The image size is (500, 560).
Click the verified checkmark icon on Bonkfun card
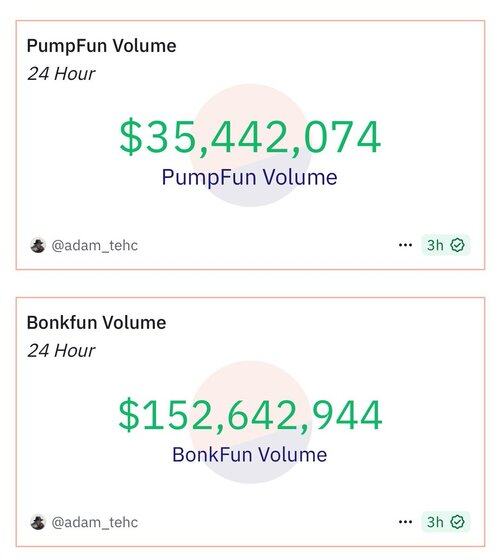(x=458, y=522)
